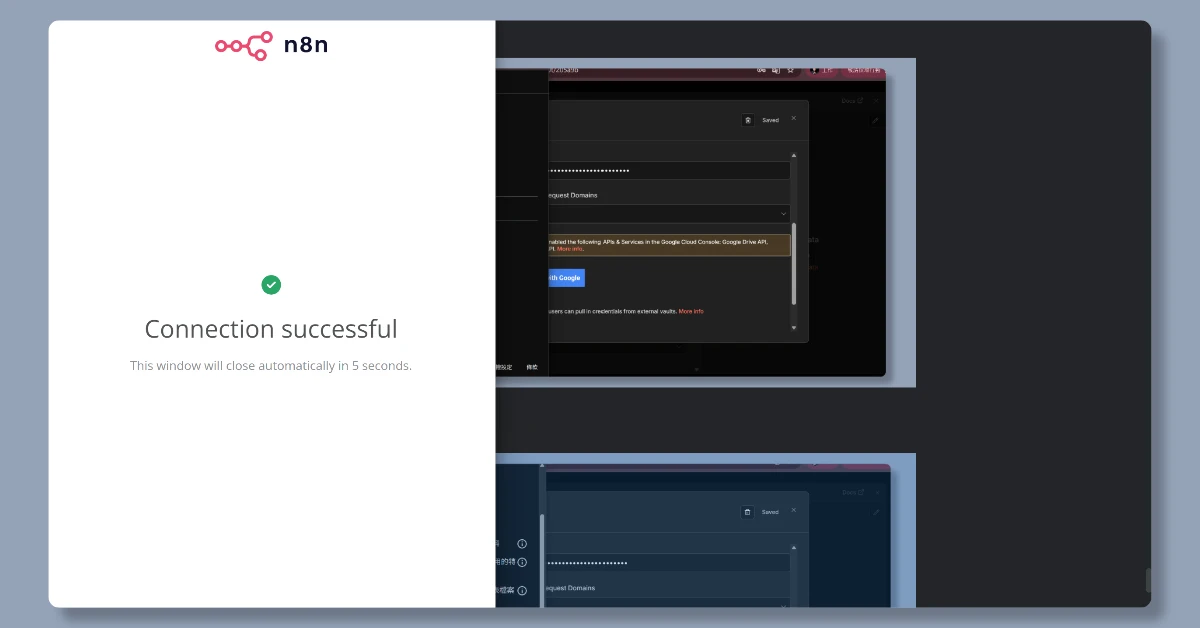Click scrollbar up arrow in upper dark screenshot dialog
This screenshot has width=1200, height=628.
794,155
